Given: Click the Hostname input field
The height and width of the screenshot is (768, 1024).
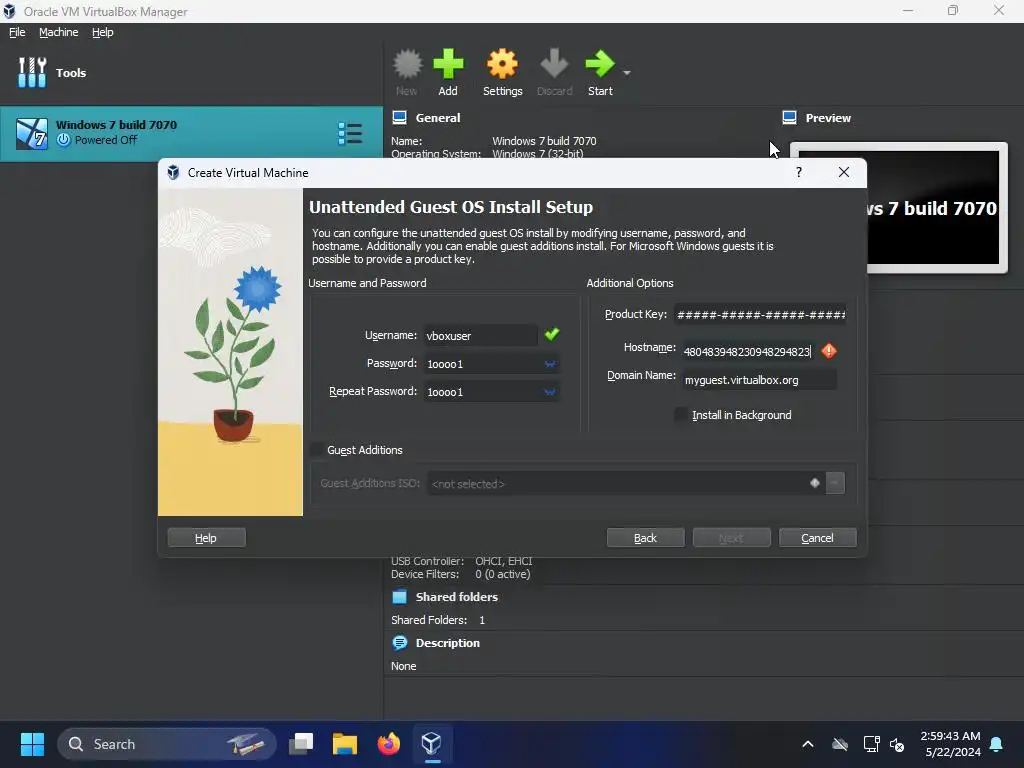Looking at the screenshot, I should tap(748, 351).
